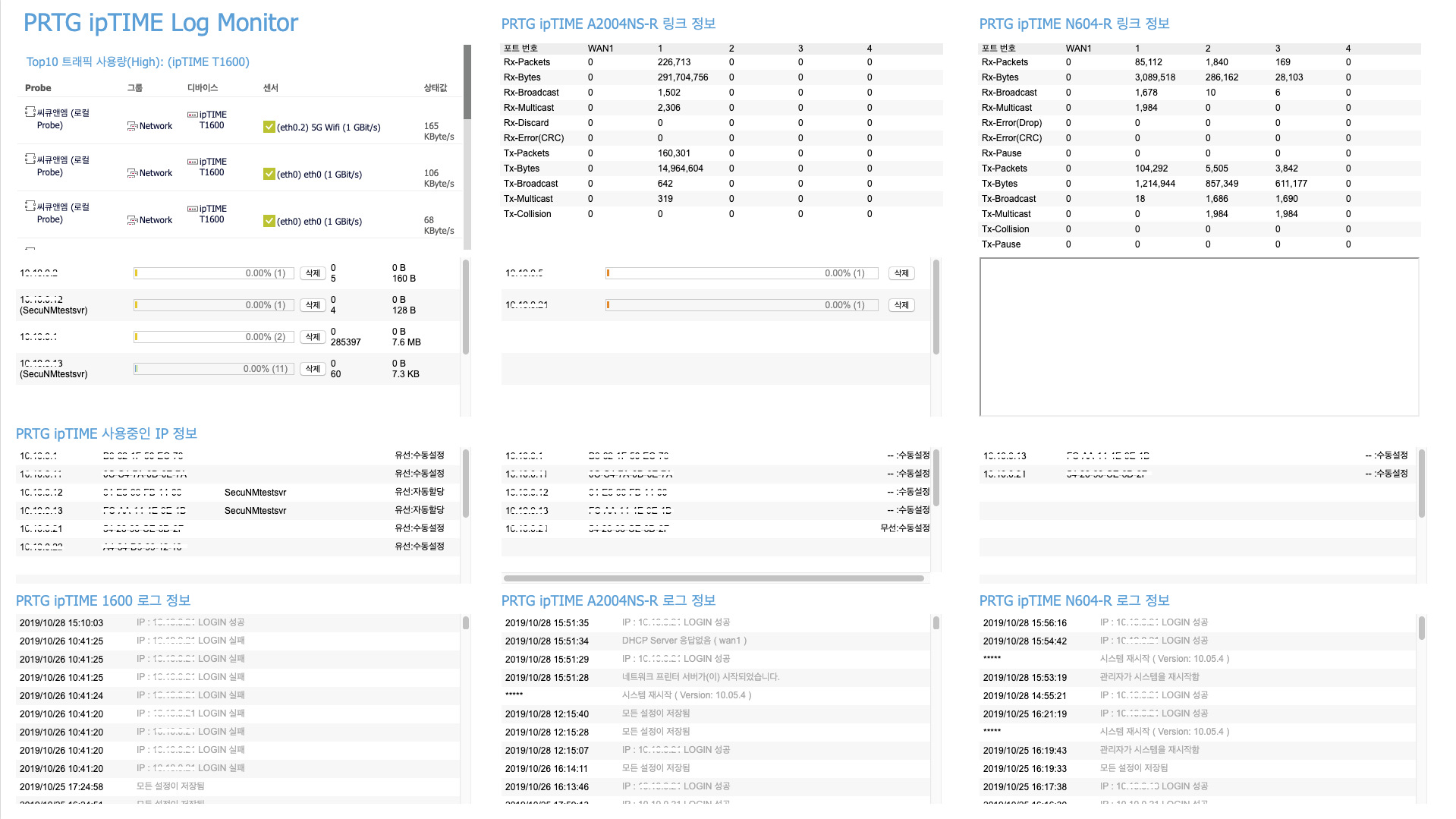Open the (eth0.2) 5G Wifi (1 GBit/s) sensor
The width and height of the screenshot is (1456, 819).
coord(329,128)
